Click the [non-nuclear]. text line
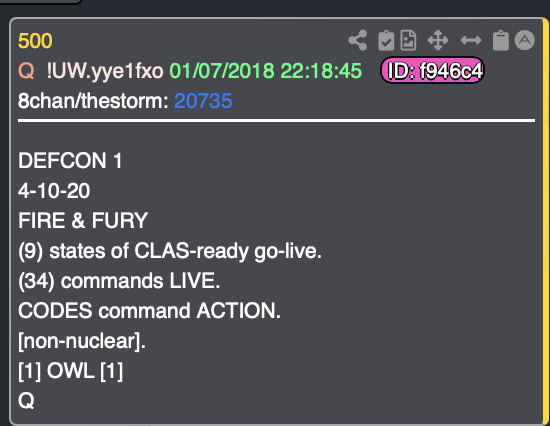 pyautogui.click(x=82, y=341)
